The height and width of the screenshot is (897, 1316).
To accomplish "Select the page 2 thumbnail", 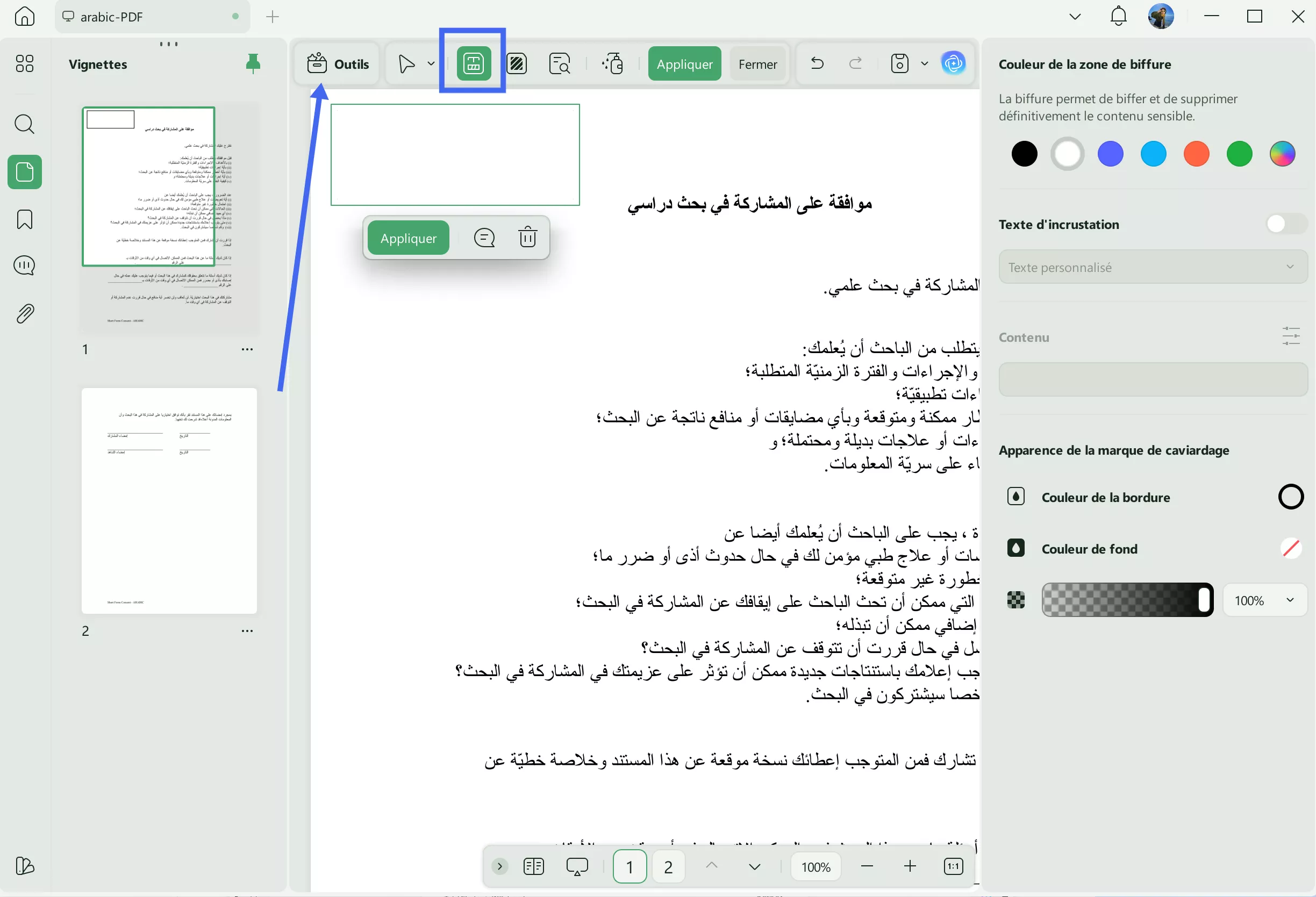I will pos(169,500).
